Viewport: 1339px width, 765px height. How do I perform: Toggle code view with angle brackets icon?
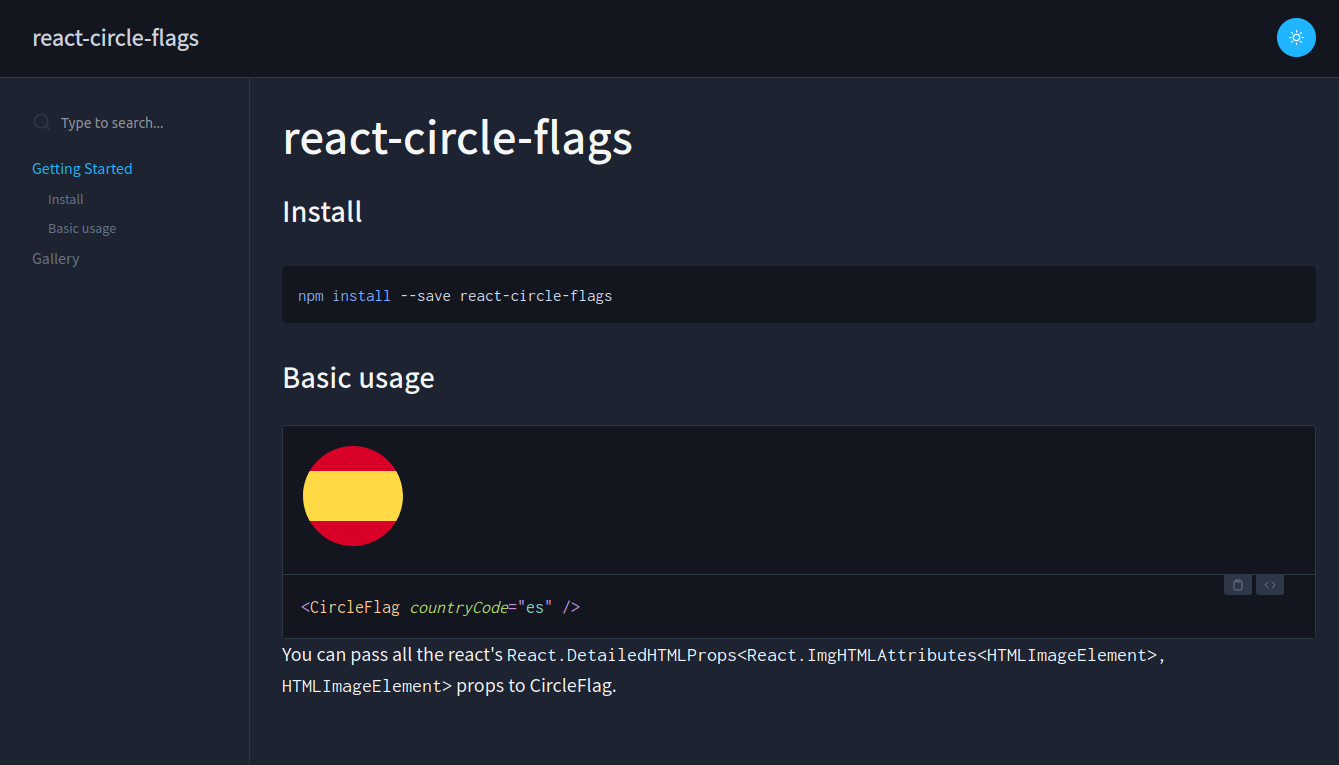tap(1269, 585)
